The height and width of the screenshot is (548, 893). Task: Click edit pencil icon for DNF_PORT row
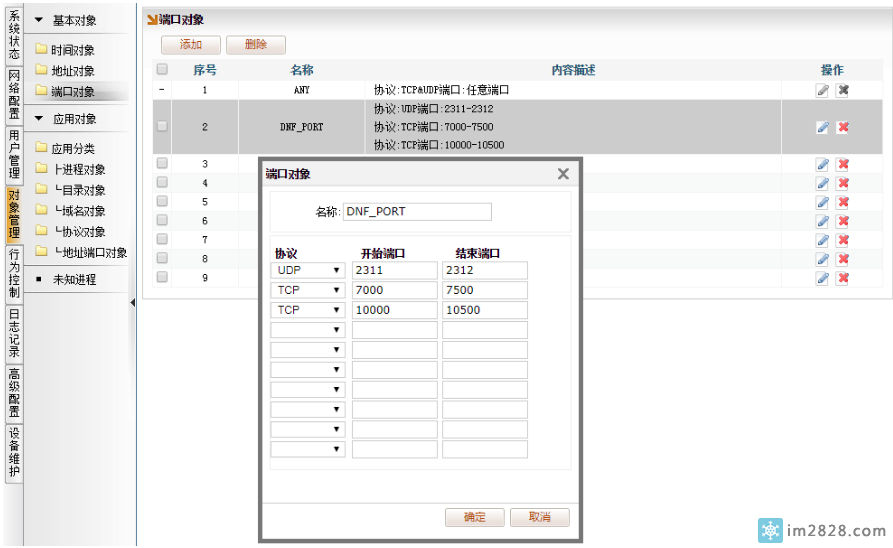coord(822,127)
